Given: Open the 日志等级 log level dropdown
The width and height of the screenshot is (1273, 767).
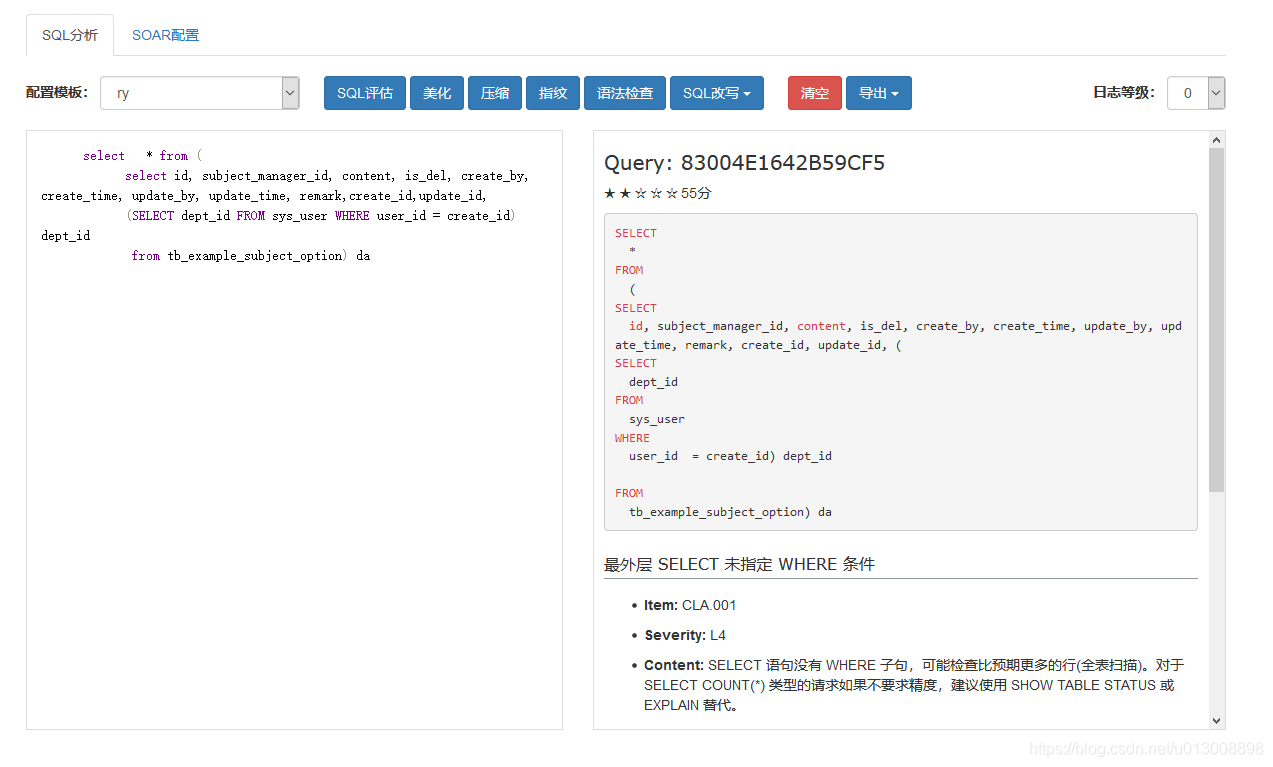Looking at the screenshot, I should click(1196, 93).
